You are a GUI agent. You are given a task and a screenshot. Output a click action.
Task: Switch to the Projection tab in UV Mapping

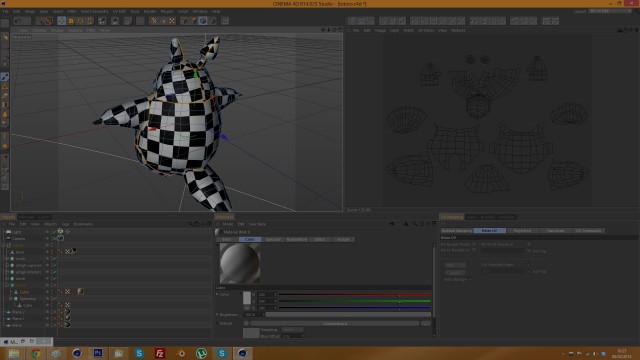(x=522, y=231)
